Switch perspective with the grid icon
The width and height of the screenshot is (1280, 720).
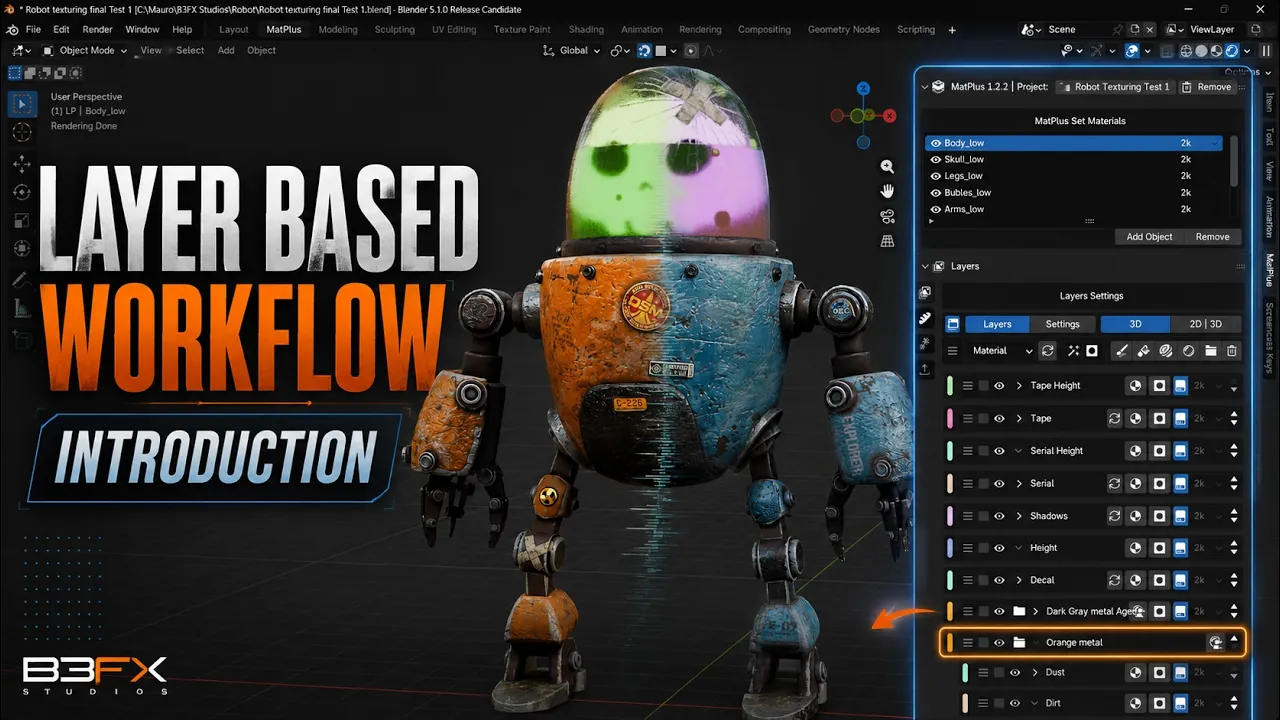pyautogui.click(x=887, y=241)
